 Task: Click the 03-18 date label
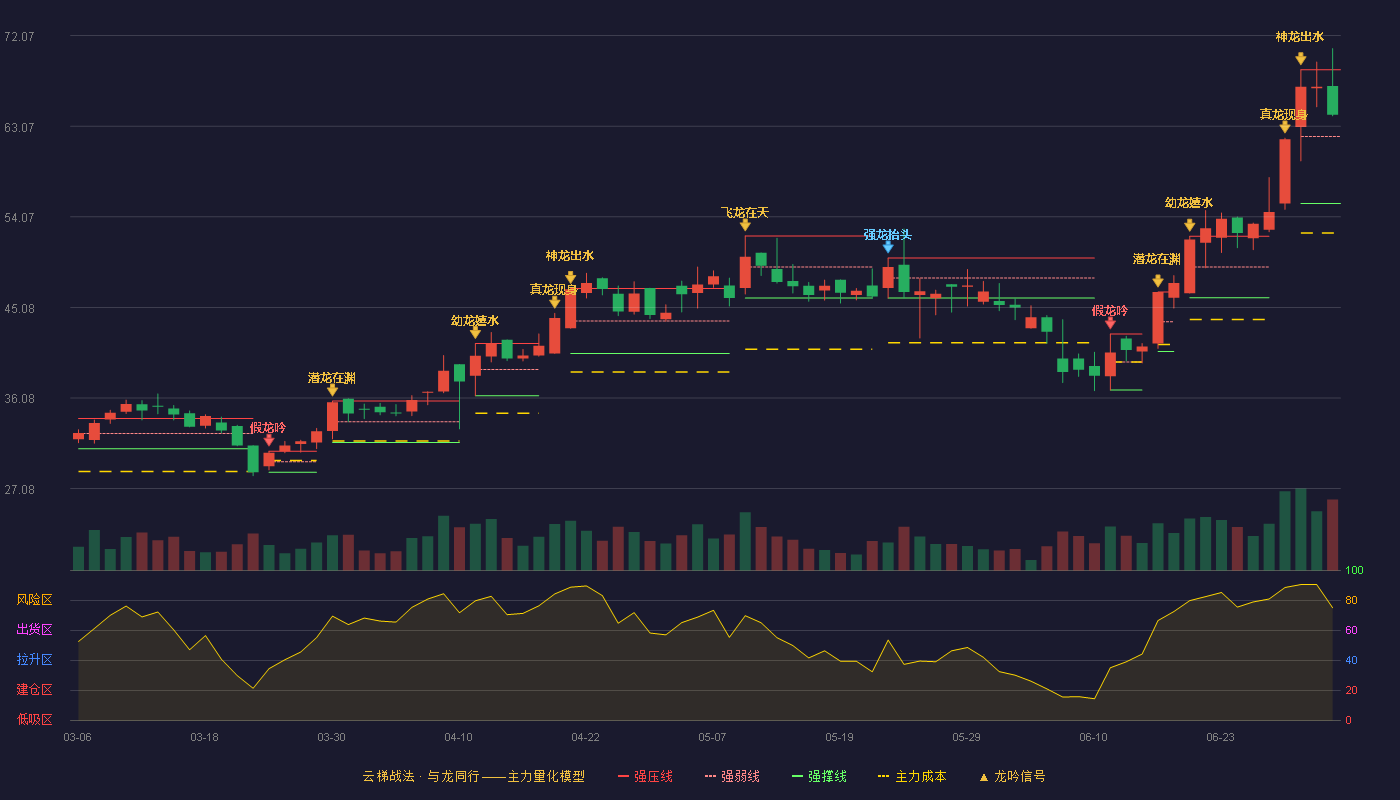[x=204, y=737]
